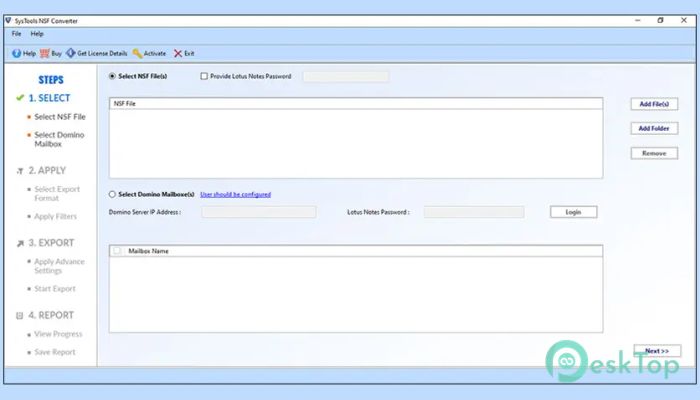Select the 'Select NSF File(s)' radio button

[112, 76]
